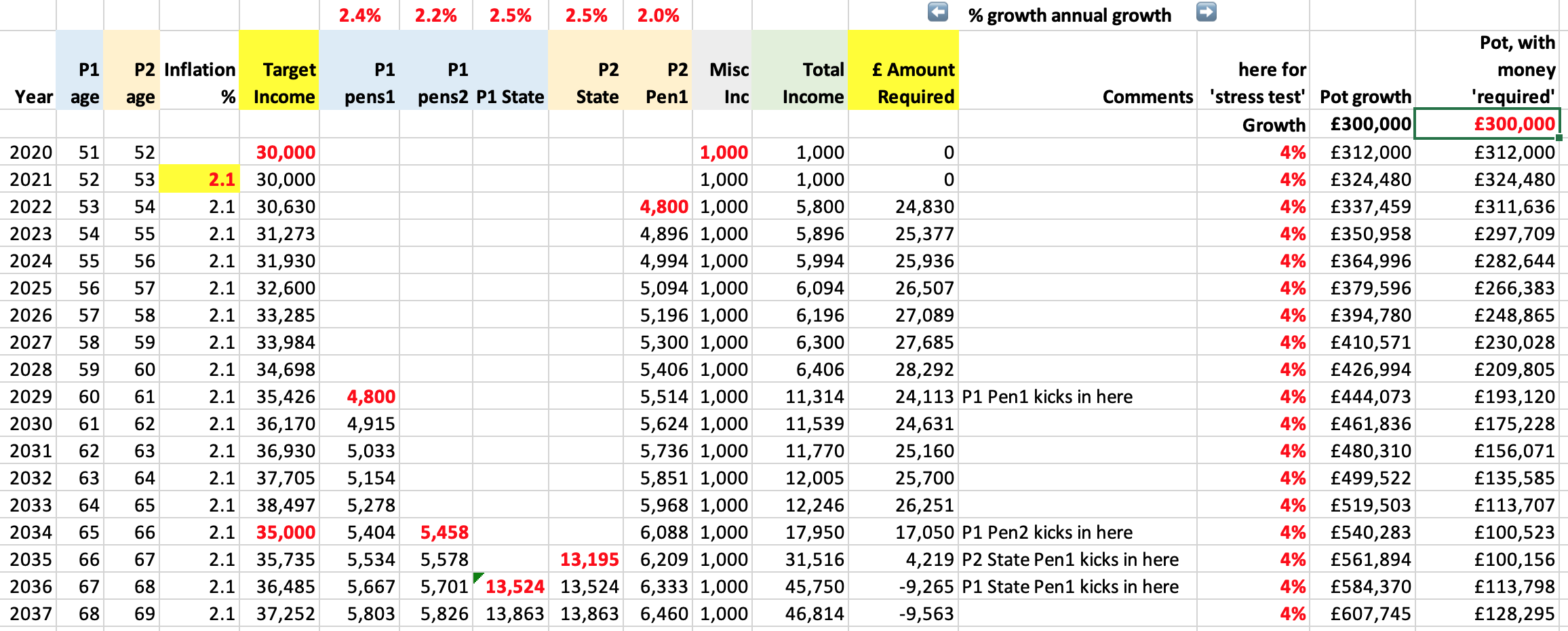Click the '% growth annual growth' label
The image size is (1568, 631).
(1070, 16)
